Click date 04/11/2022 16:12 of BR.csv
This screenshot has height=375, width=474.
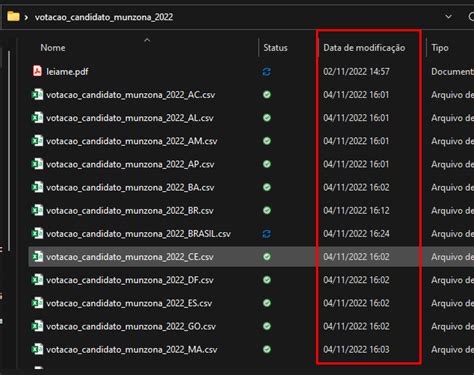click(356, 210)
